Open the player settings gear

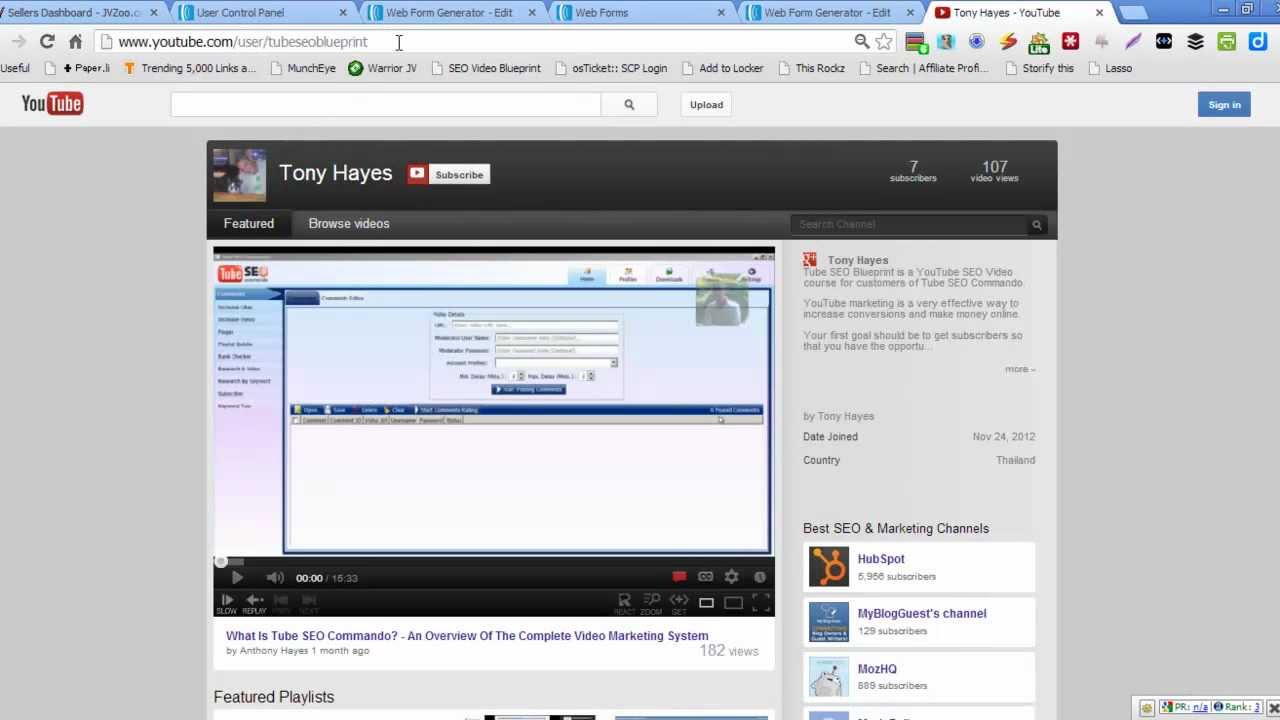coord(732,577)
